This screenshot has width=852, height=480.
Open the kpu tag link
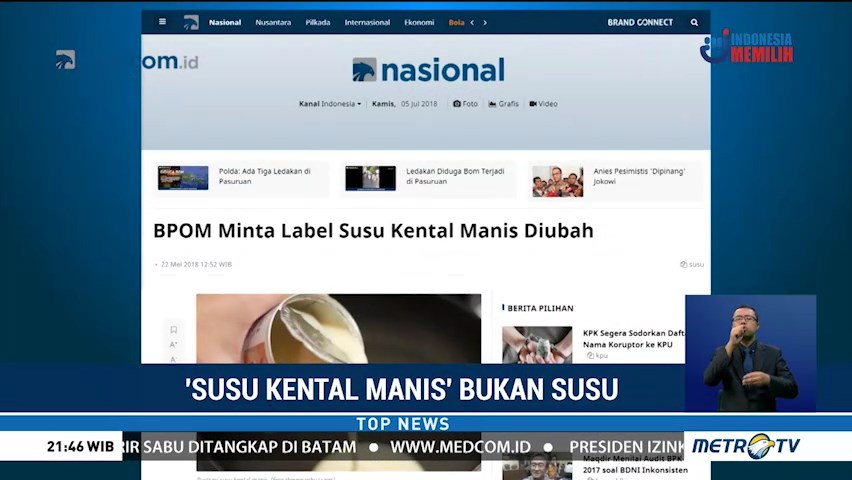tap(597, 356)
